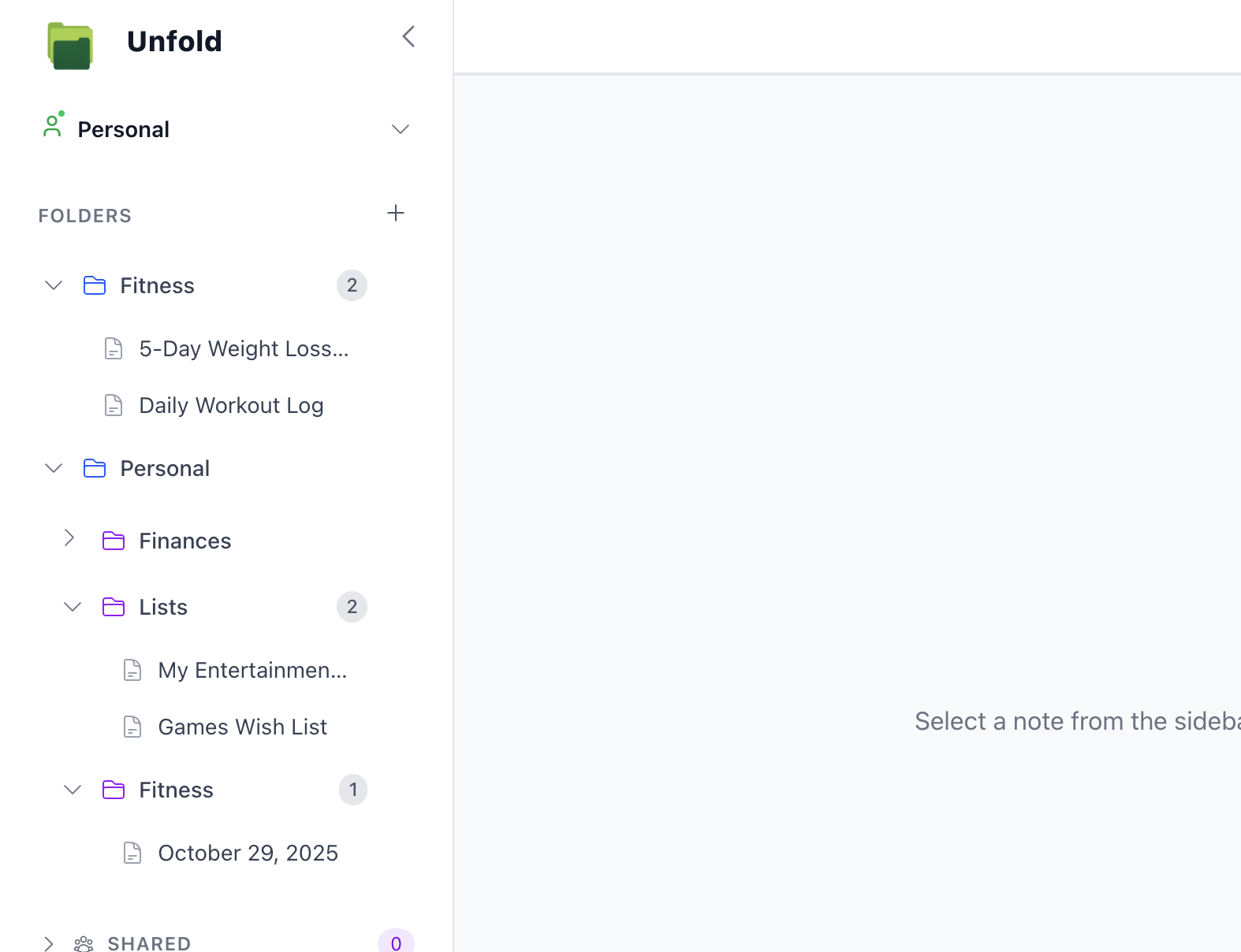Screen dimensions: 1241x952
Task: Click the folder icon beside Finances
Action: point(114,541)
